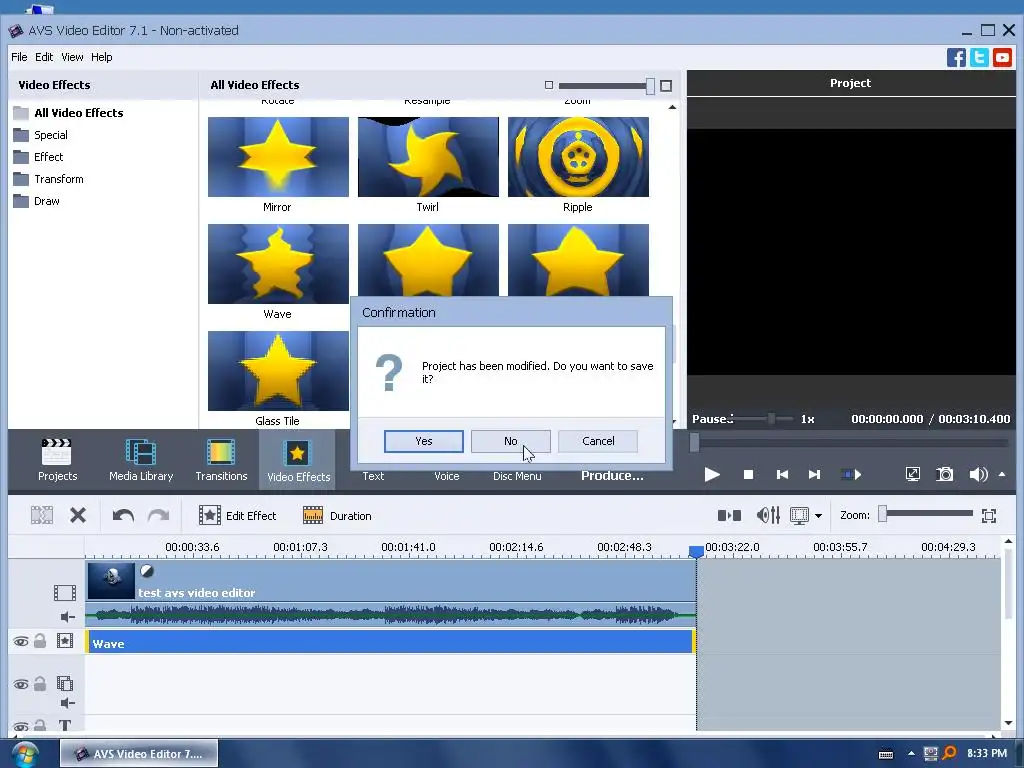The width and height of the screenshot is (1024, 768).
Task: Open the Help menu
Action: coord(101,57)
